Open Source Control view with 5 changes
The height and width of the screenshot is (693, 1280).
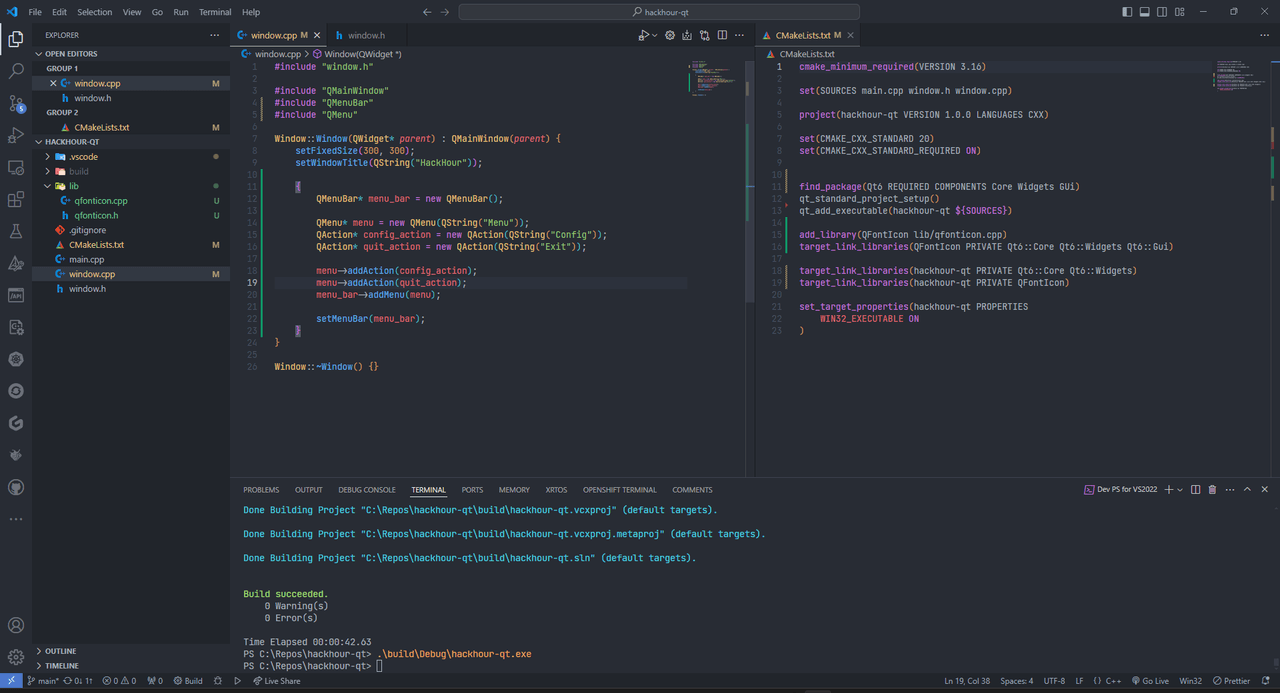(16, 104)
